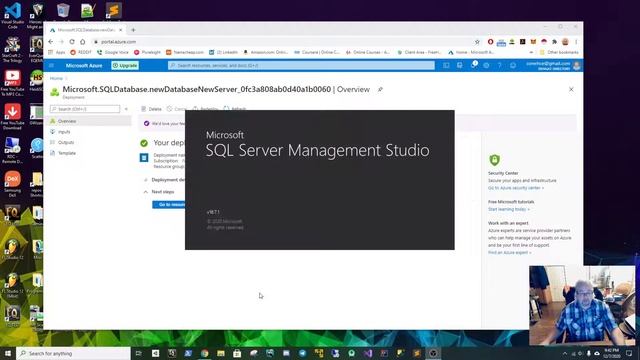Open the Google Voice bookmark
The height and width of the screenshot is (360, 640).
tap(113, 52)
